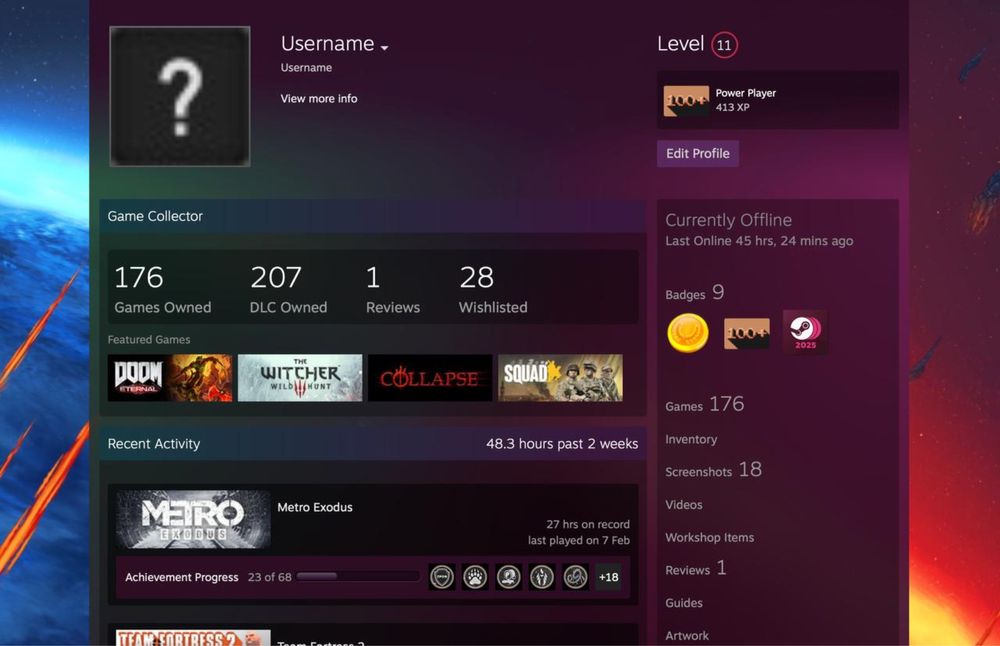Open the Metro Exodus title link
1000x646 pixels.
(x=315, y=508)
